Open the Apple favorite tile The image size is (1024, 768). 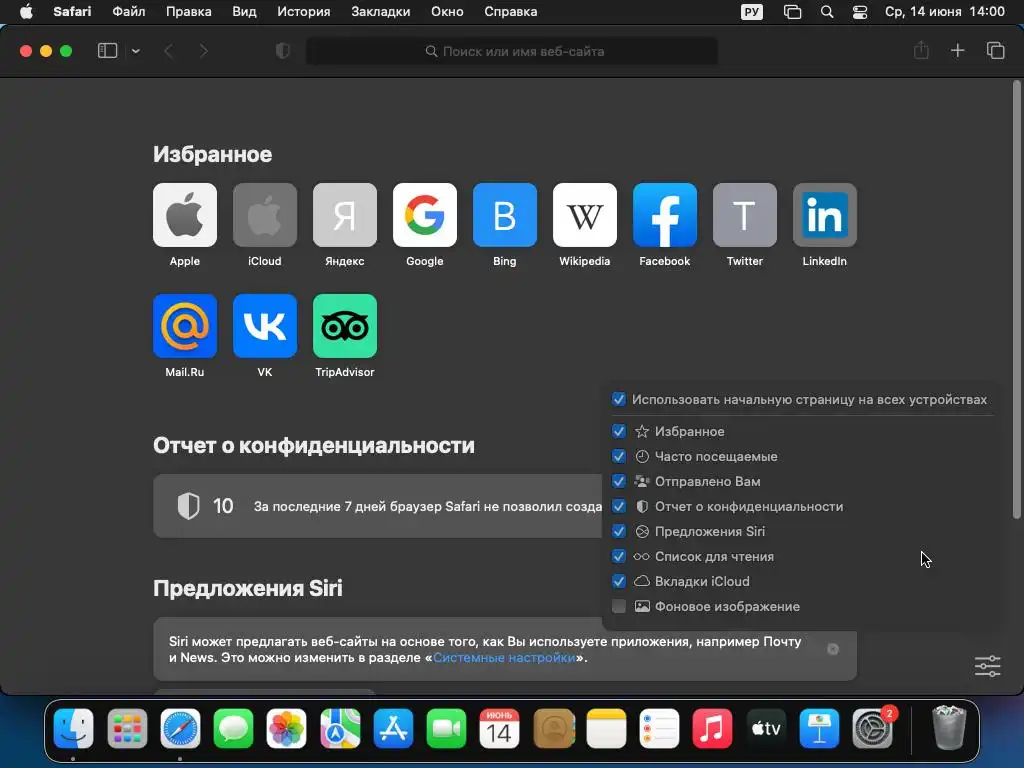[185, 215]
